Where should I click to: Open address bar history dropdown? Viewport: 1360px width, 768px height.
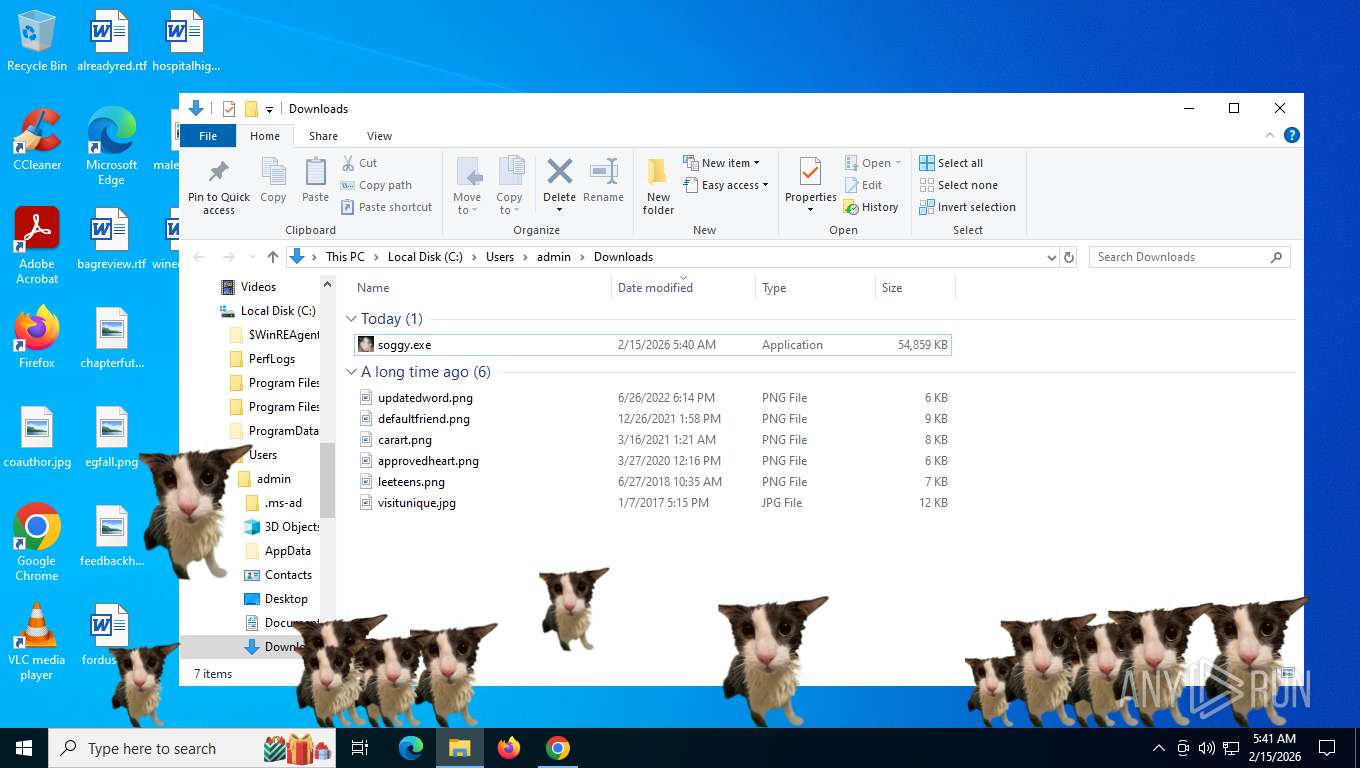[1051, 257]
